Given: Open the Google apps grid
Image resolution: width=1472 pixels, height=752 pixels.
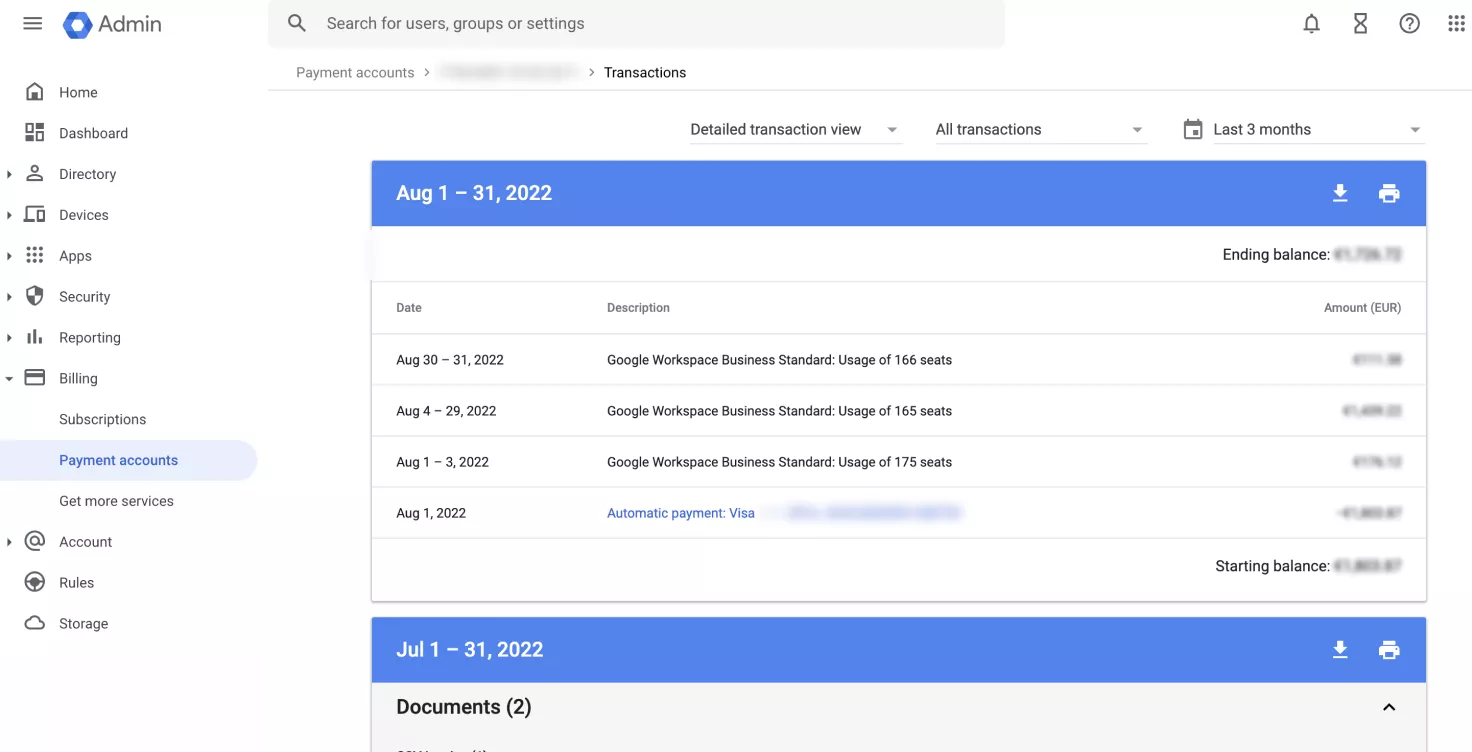Looking at the screenshot, I should click(1456, 24).
